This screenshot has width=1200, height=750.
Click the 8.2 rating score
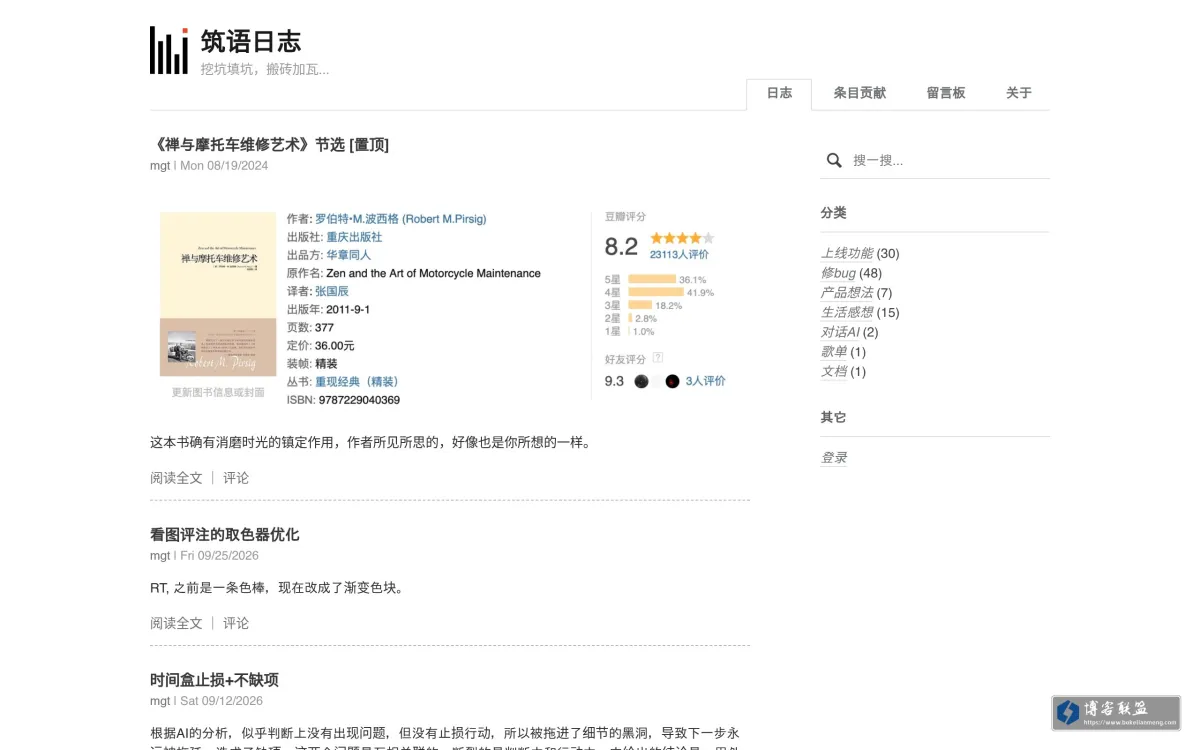[x=621, y=246]
